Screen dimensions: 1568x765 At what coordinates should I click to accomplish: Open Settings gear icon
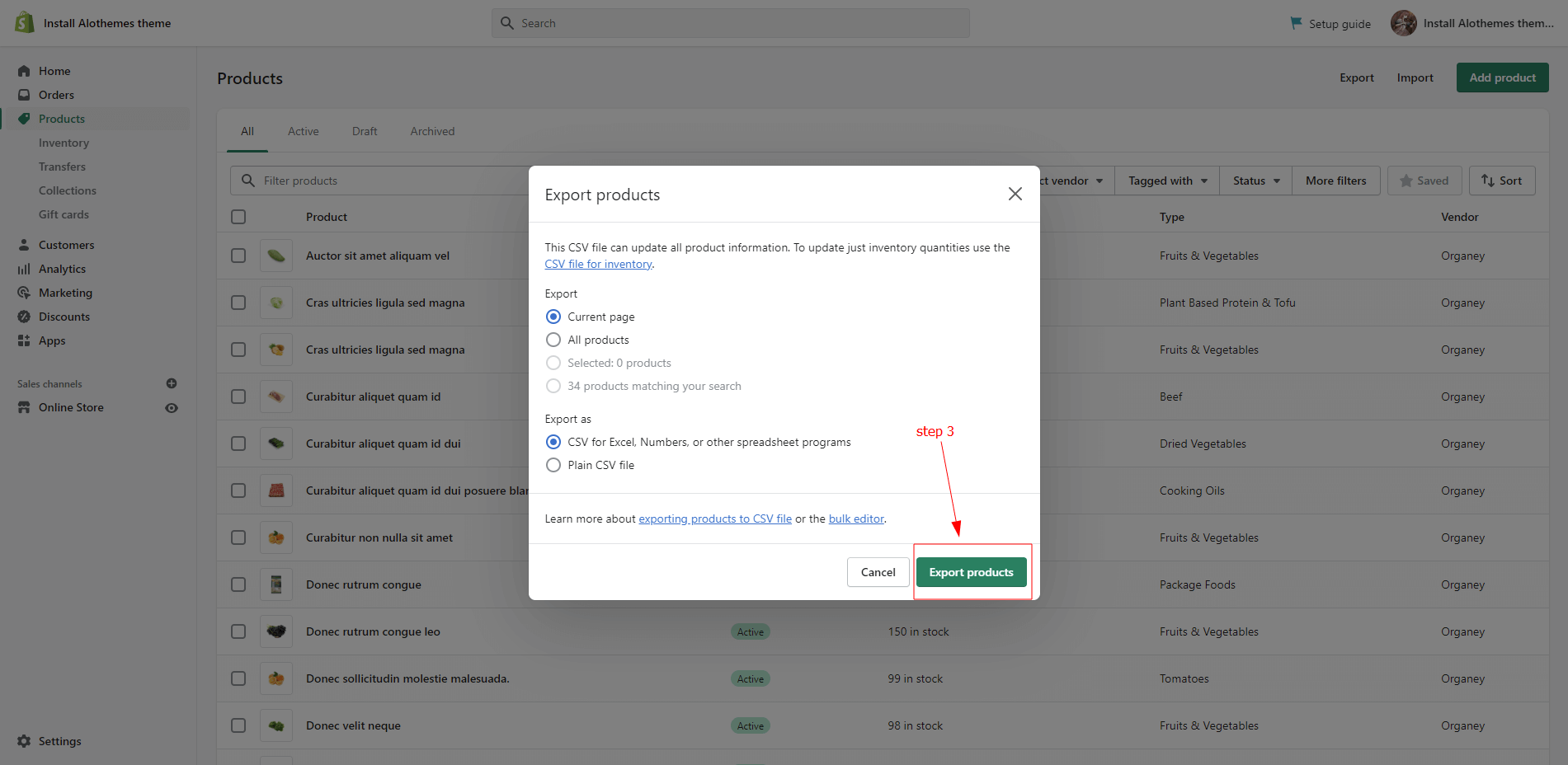pos(24,741)
